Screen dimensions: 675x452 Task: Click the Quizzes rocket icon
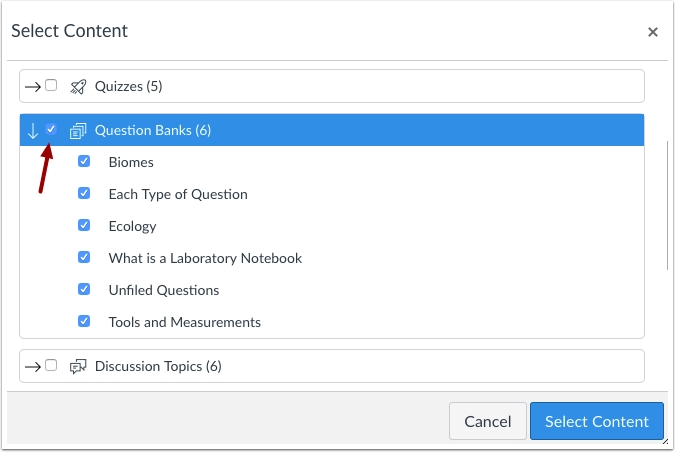pos(78,86)
